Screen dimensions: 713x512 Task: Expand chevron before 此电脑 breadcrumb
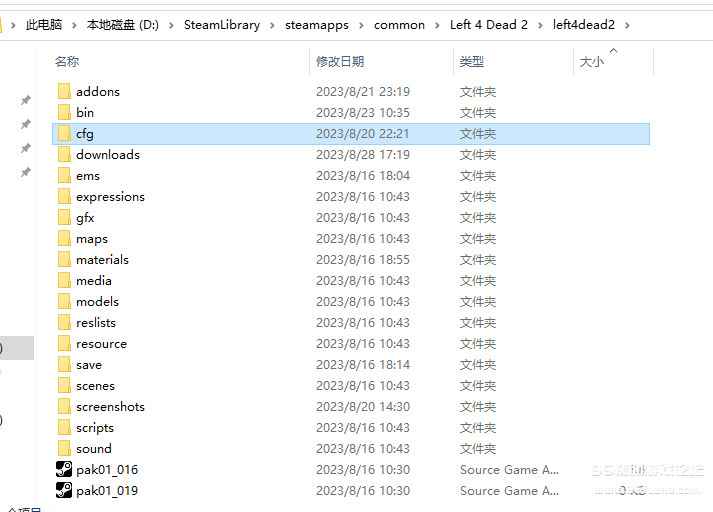tap(13, 25)
